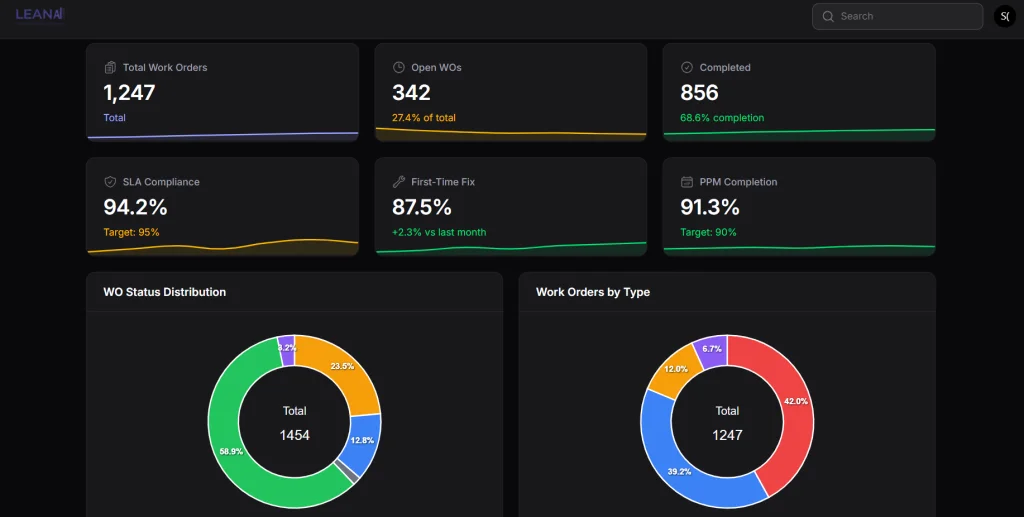
Task: Click the Open WOs clock icon
Action: pos(398,68)
